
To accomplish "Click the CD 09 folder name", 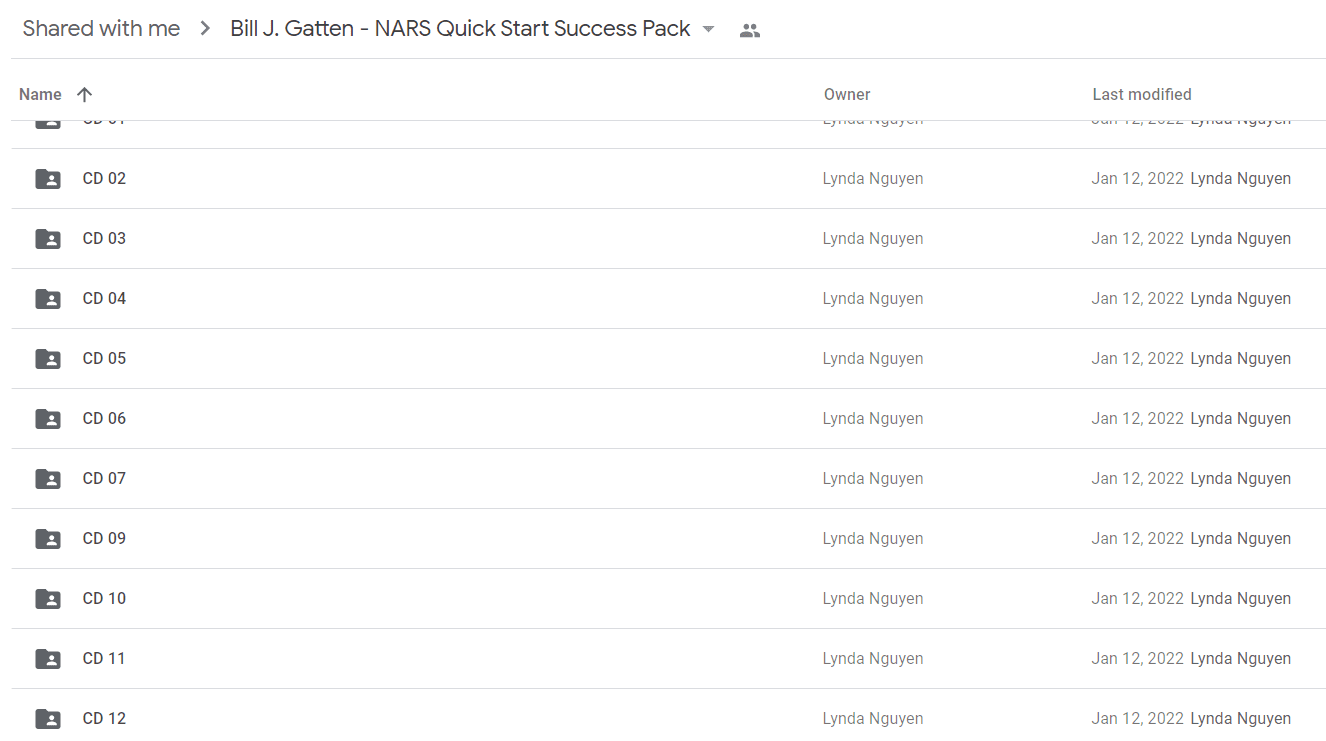I will click(x=104, y=538).
